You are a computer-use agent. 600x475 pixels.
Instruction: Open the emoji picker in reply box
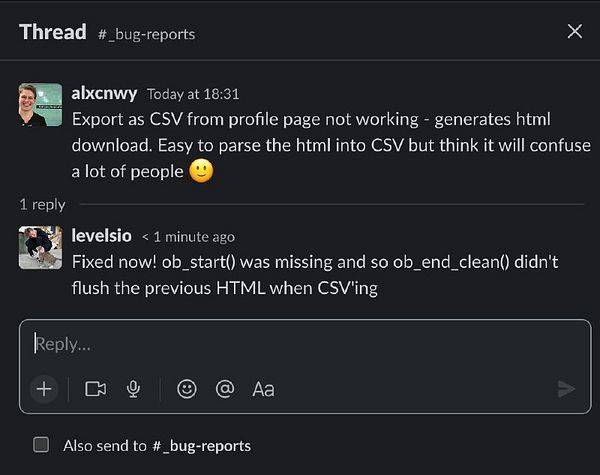coord(187,389)
